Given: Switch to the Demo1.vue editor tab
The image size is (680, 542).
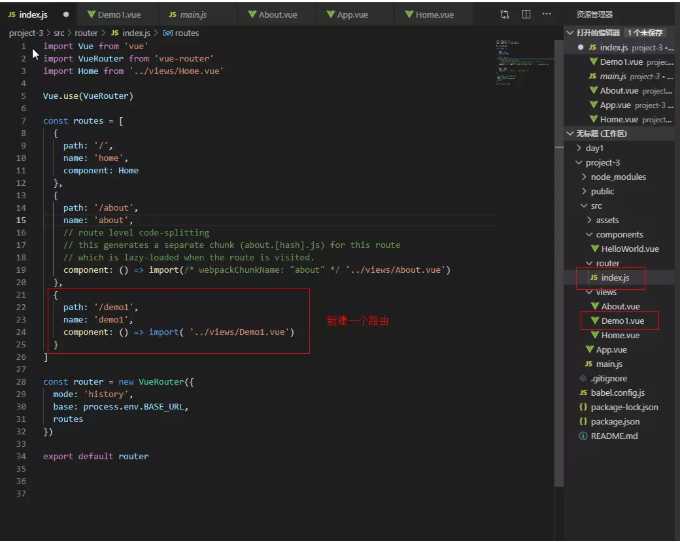Looking at the screenshot, I should 114,15.
